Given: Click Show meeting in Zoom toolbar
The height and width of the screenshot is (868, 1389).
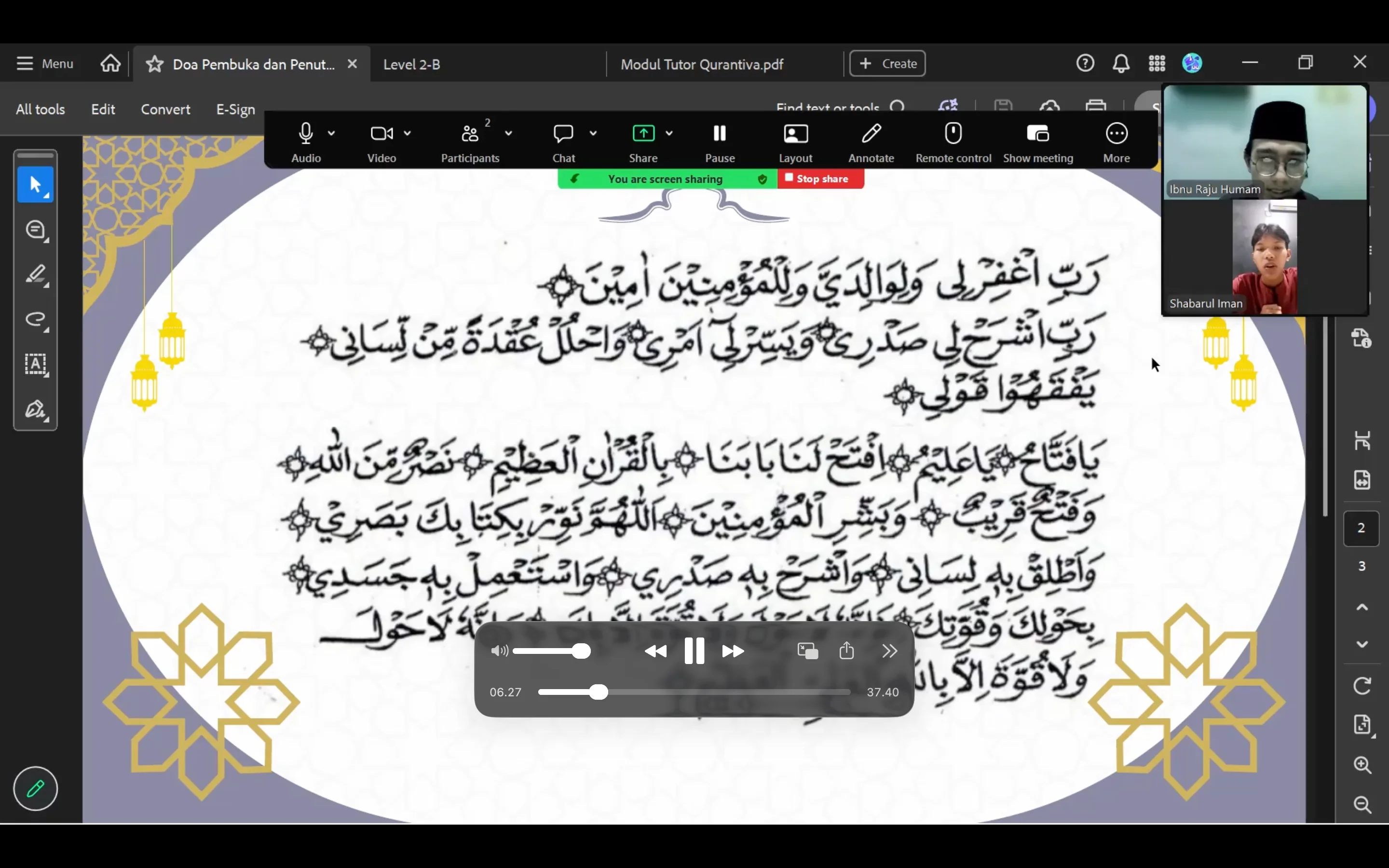Looking at the screenshot, I should click(x=1038, y=142).
